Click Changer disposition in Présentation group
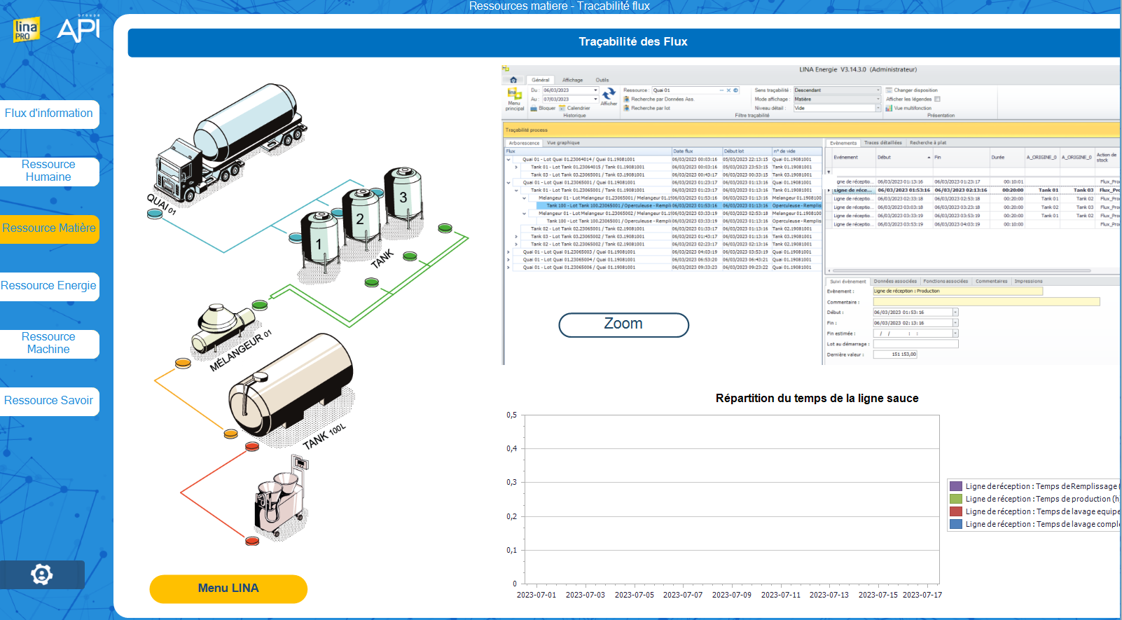The height and width of the screenshot is (620, 1122). (x=911, y=90)
